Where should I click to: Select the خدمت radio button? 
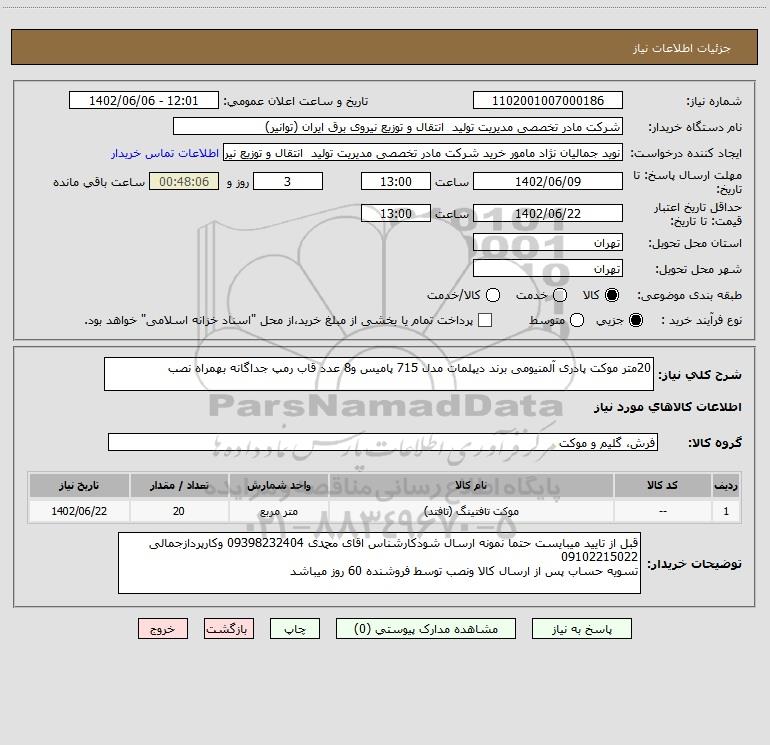coord(560,295)
